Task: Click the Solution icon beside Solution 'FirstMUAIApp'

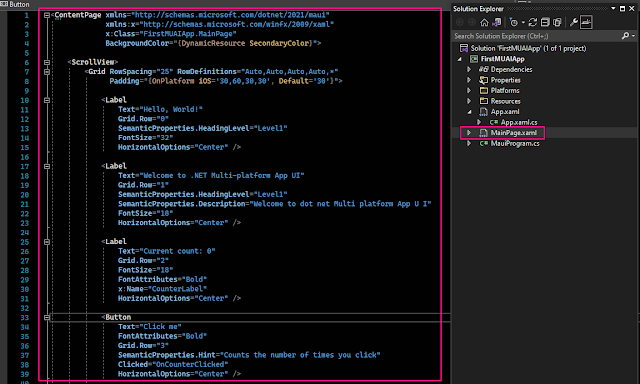Action: [464, 48]
